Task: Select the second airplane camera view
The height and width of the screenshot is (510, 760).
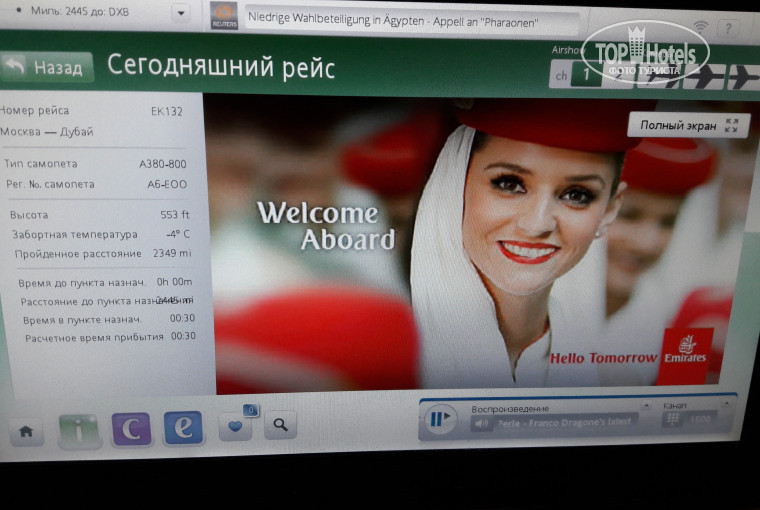Action: coord(703,77)
